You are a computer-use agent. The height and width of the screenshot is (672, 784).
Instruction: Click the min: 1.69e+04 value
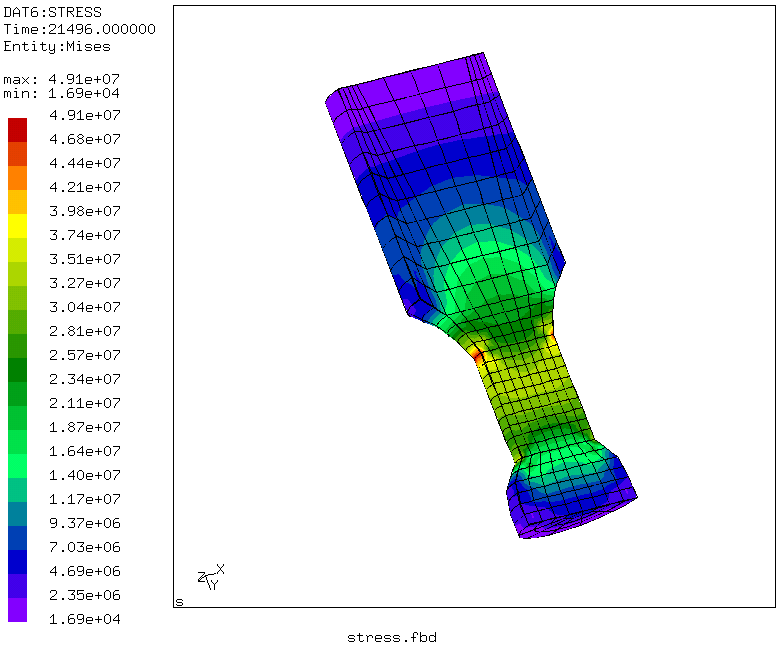[x=62, y=94]
